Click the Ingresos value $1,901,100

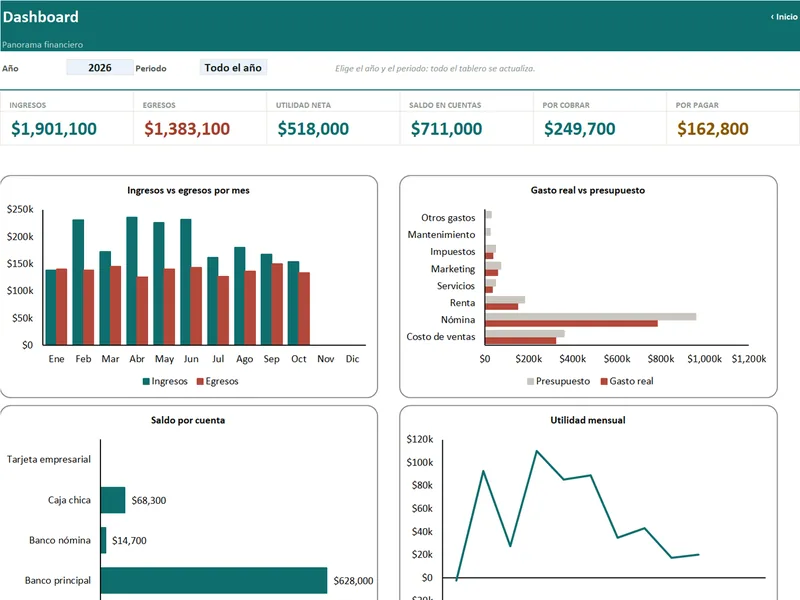pyautogui.click(x=54, y=129)
